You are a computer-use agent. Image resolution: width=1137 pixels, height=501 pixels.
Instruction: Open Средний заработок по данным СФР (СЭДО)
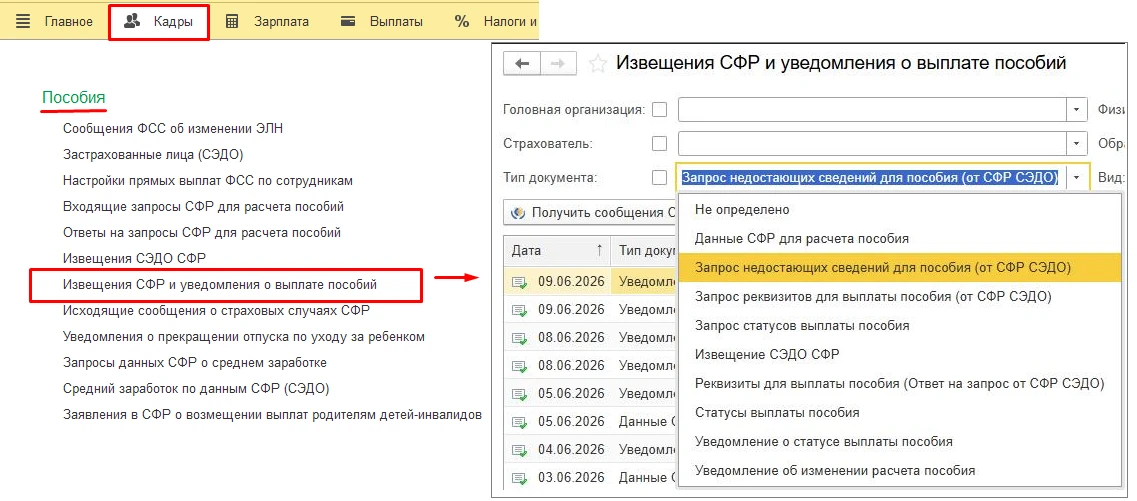point(196,389)
